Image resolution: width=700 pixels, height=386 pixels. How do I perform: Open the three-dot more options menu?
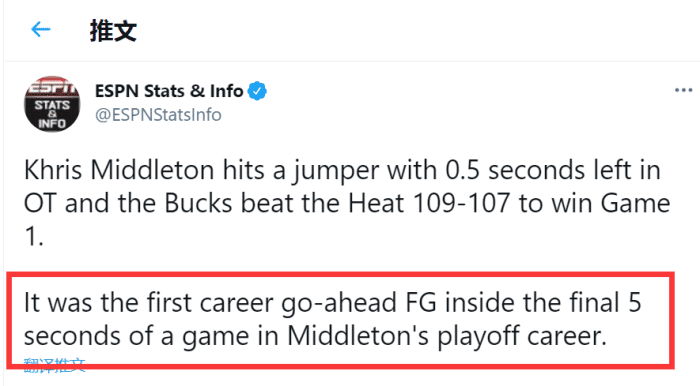683,91
